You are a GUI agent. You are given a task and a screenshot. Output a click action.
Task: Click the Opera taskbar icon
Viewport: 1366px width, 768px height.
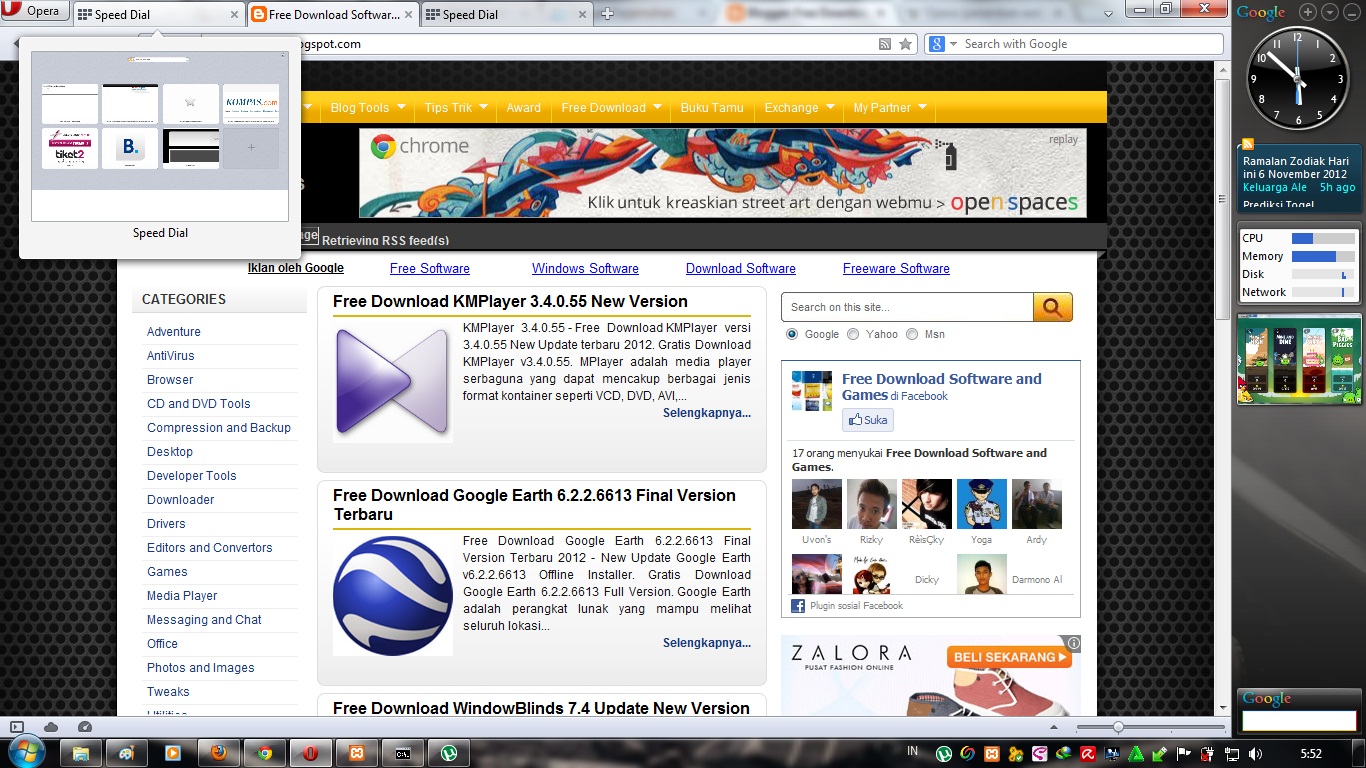310,753
